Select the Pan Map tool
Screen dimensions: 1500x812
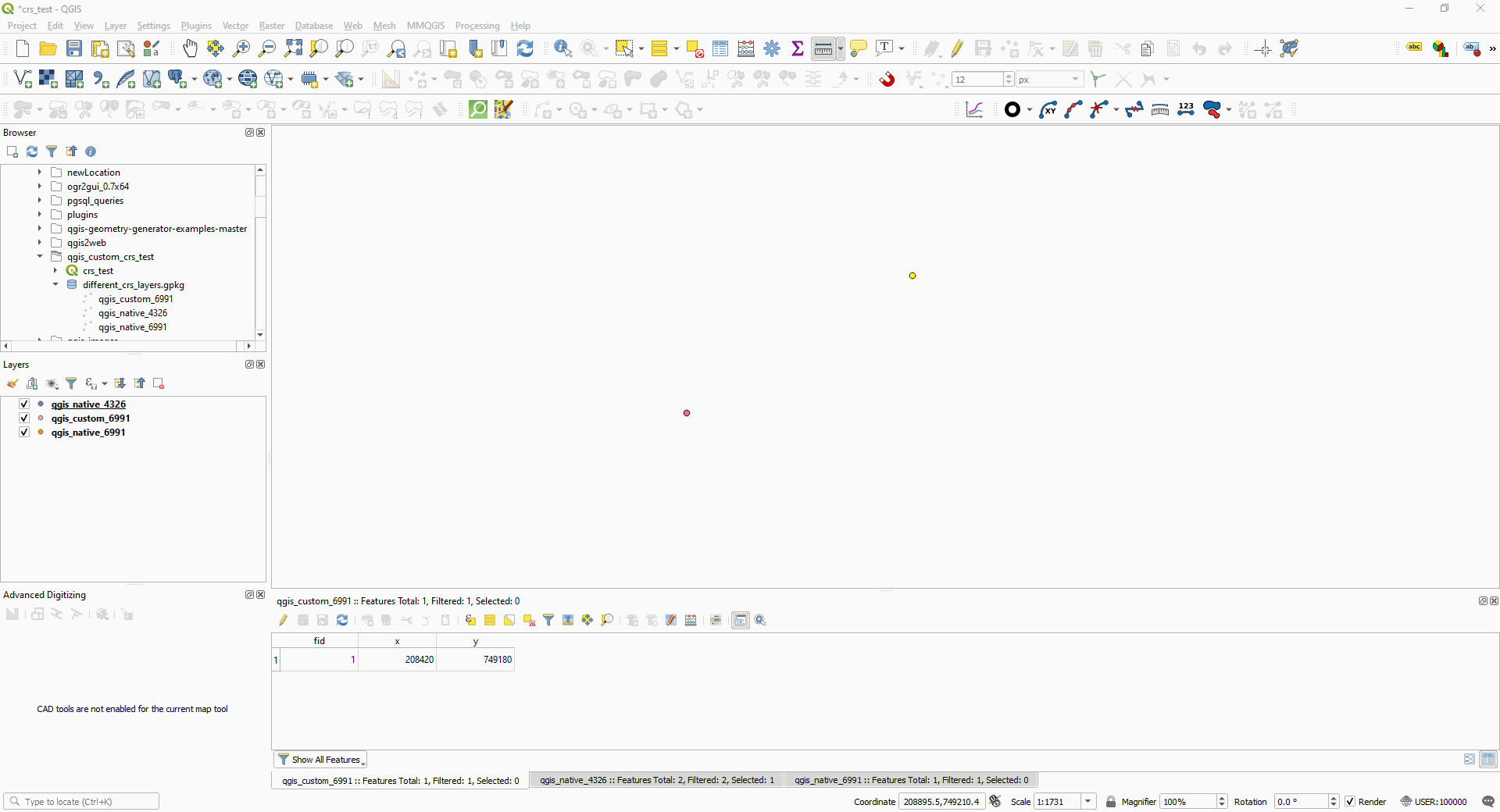[190, 48]
